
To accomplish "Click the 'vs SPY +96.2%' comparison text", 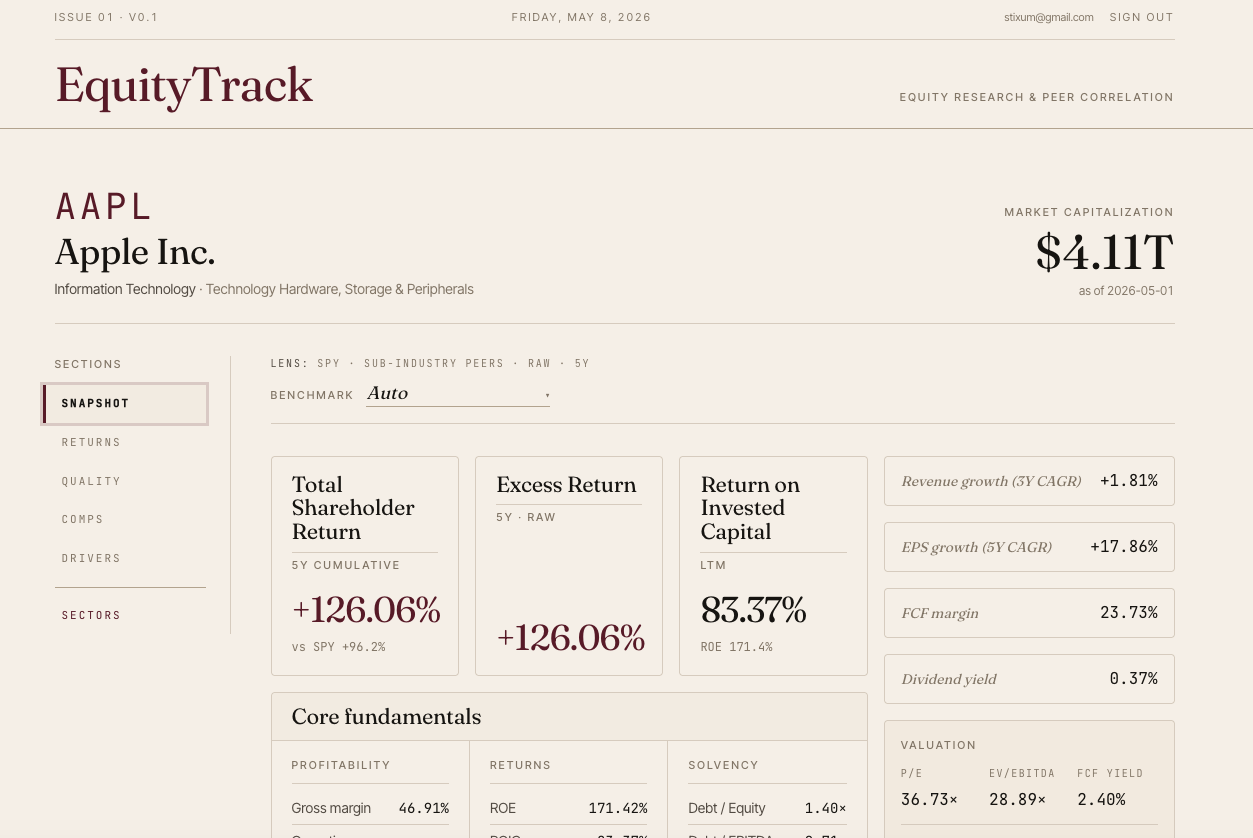I will (x=338, y=647).
